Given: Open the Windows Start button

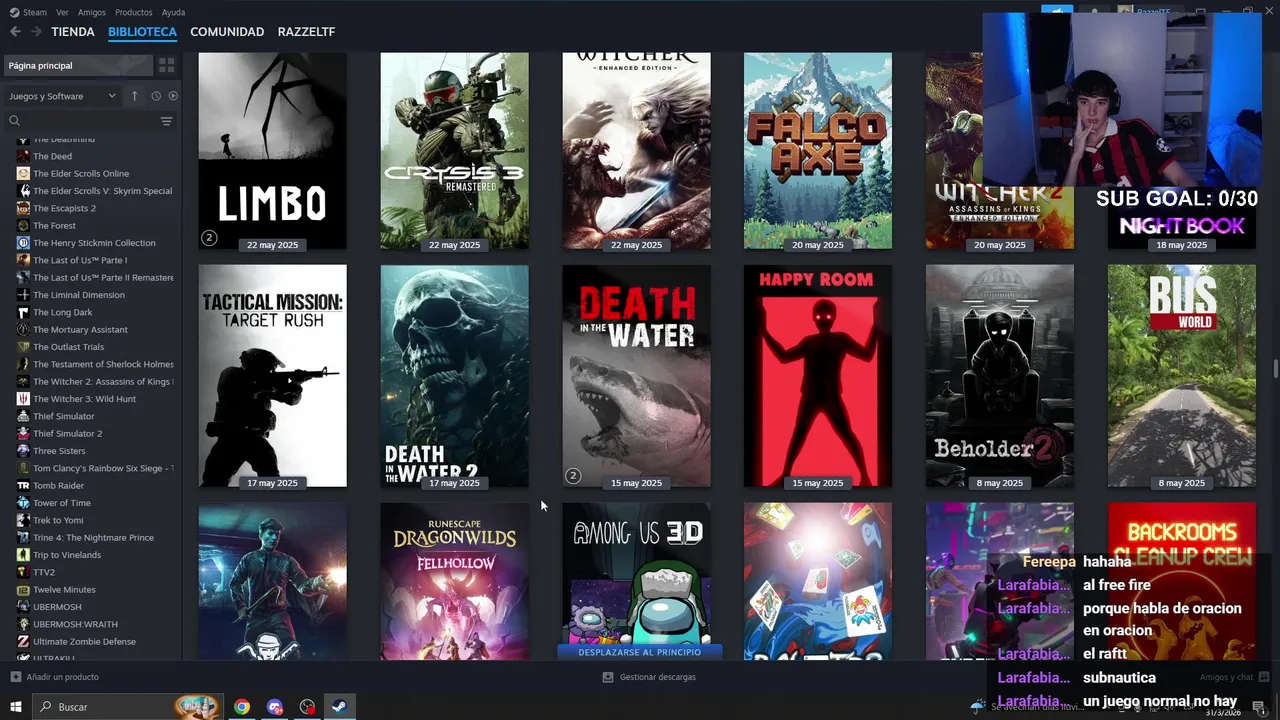Looking at the screenshot, I should point(16,707).
